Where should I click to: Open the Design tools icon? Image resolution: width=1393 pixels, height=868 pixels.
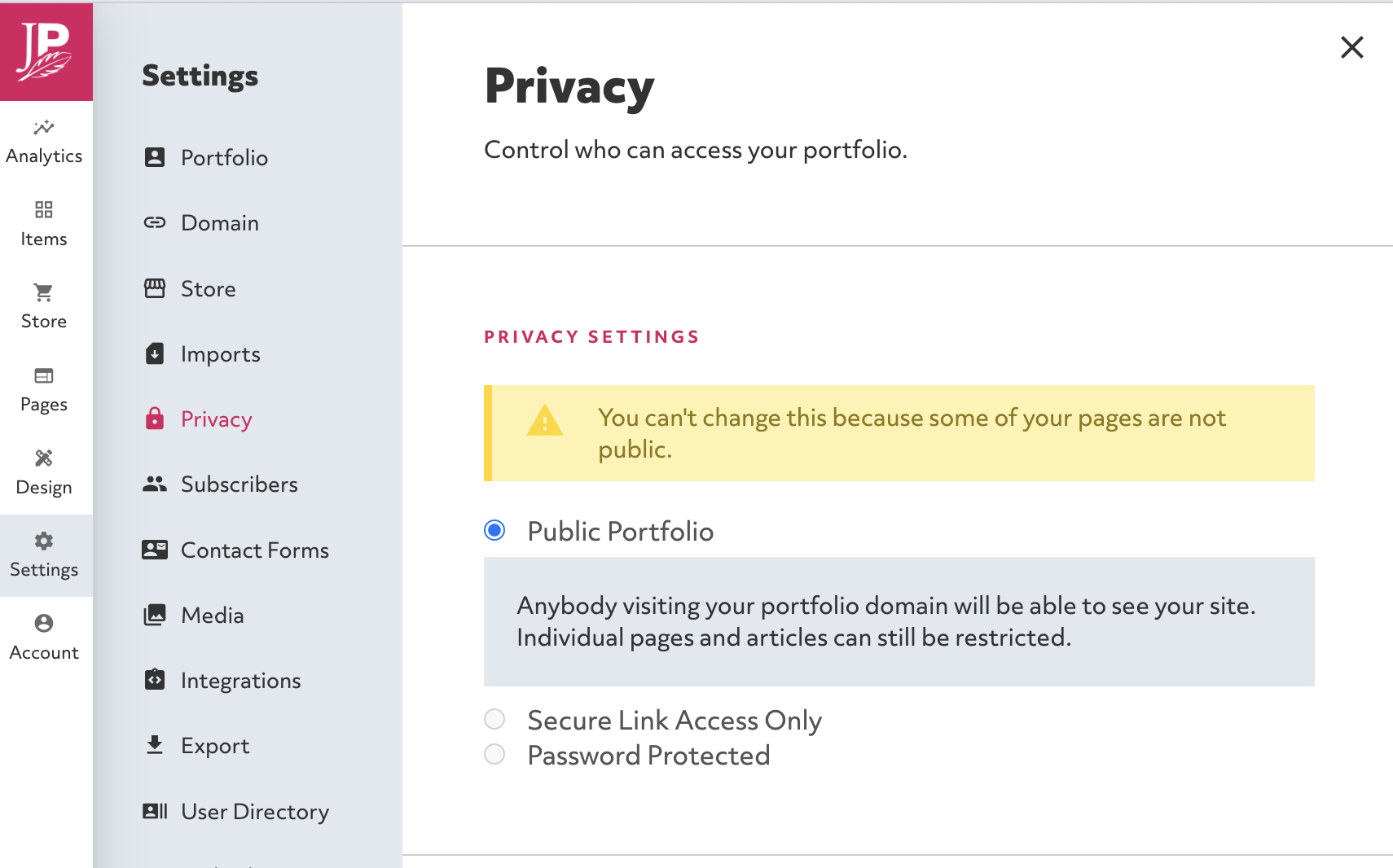pos(44,458)
